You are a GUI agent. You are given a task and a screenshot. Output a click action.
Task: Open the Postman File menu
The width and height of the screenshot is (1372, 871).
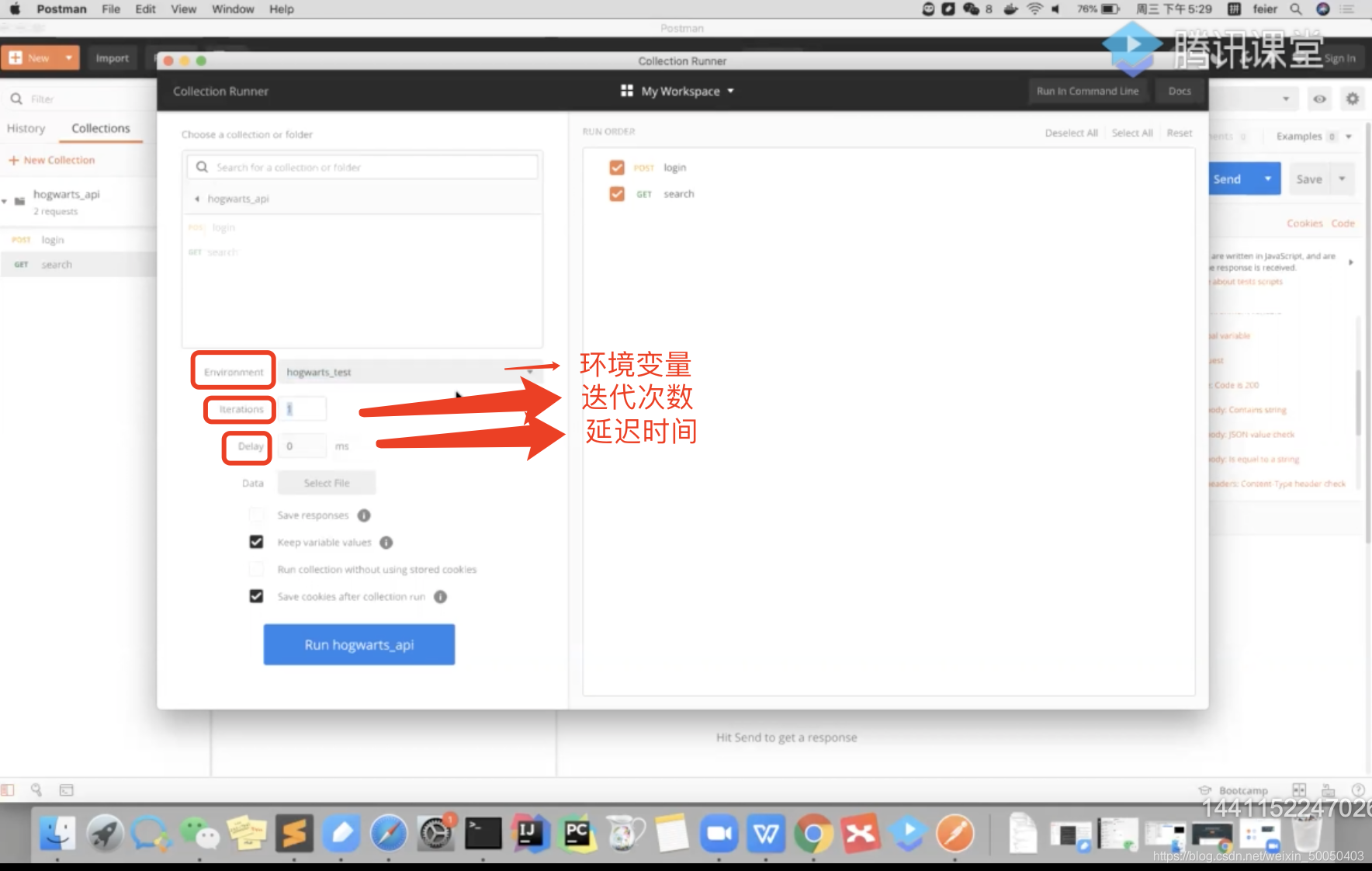pos(111,9)
